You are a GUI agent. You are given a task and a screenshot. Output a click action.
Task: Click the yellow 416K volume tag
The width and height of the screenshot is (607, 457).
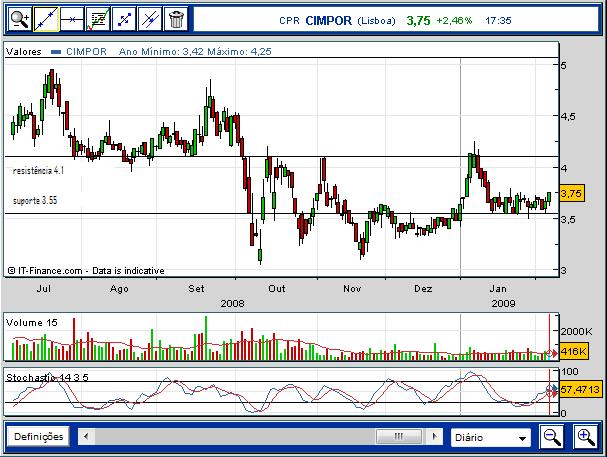click(574, 351)
